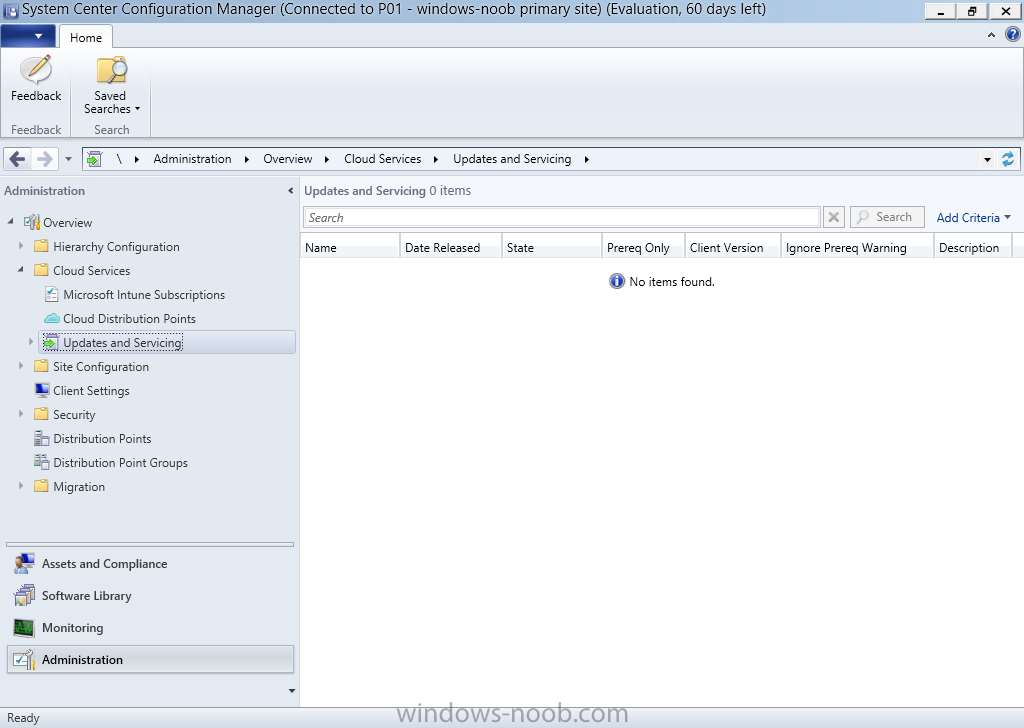Click Updates and Servicing breadcrumb item

point(512,159)
